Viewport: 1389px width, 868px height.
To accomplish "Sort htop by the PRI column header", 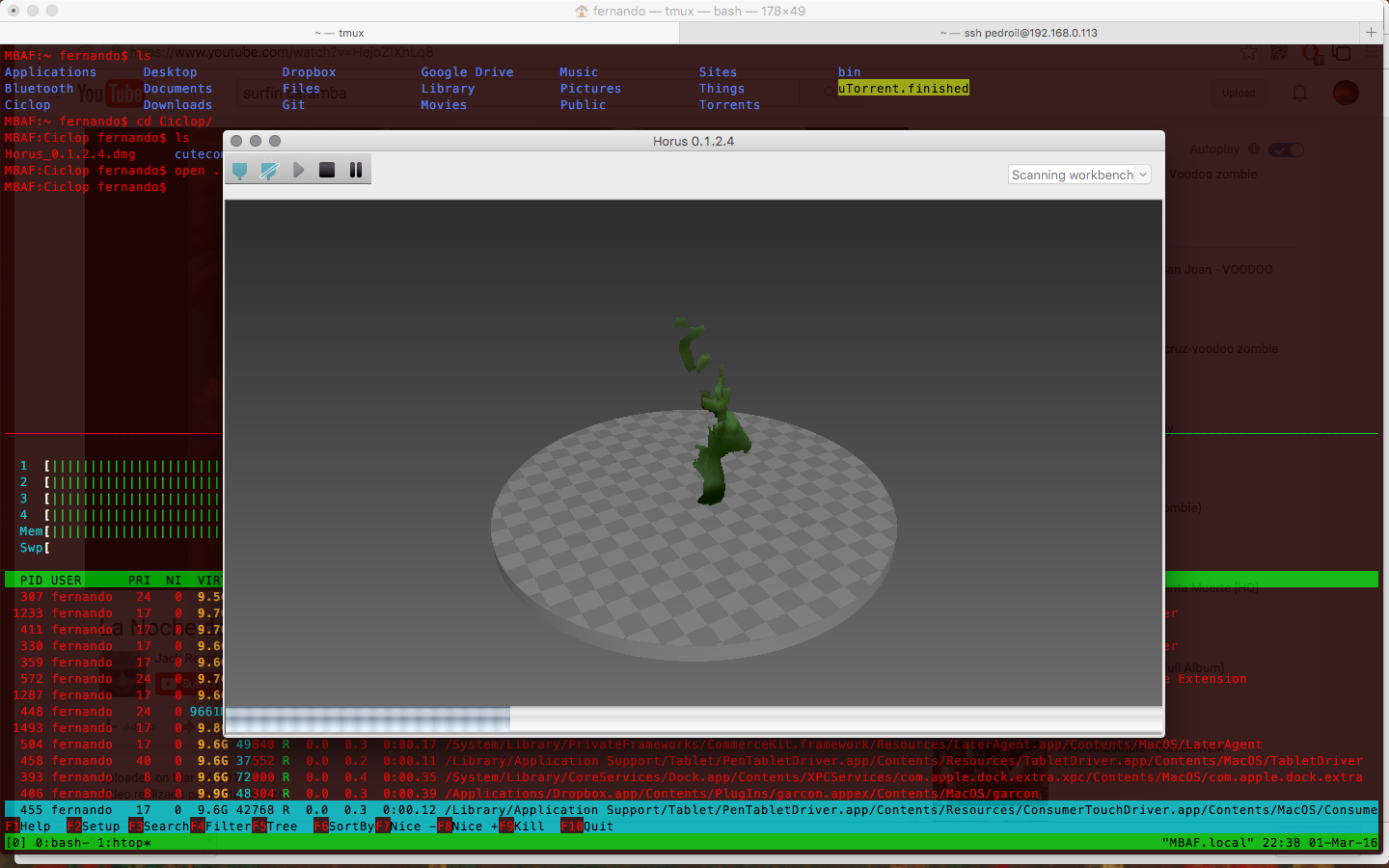I will tap(140, 580).
